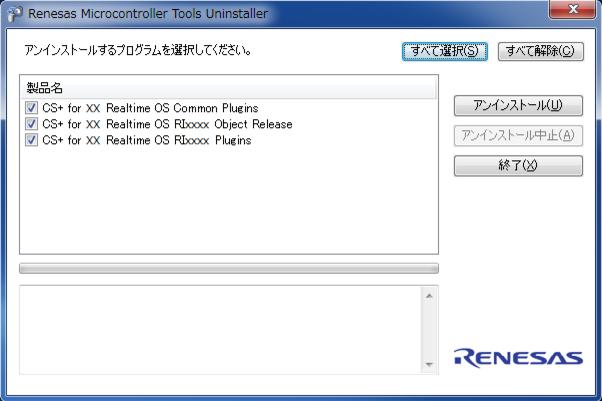Start removal with the アンインストール(U) button
Viewport: 602px width, 401px height.
(x=517, y=105)
